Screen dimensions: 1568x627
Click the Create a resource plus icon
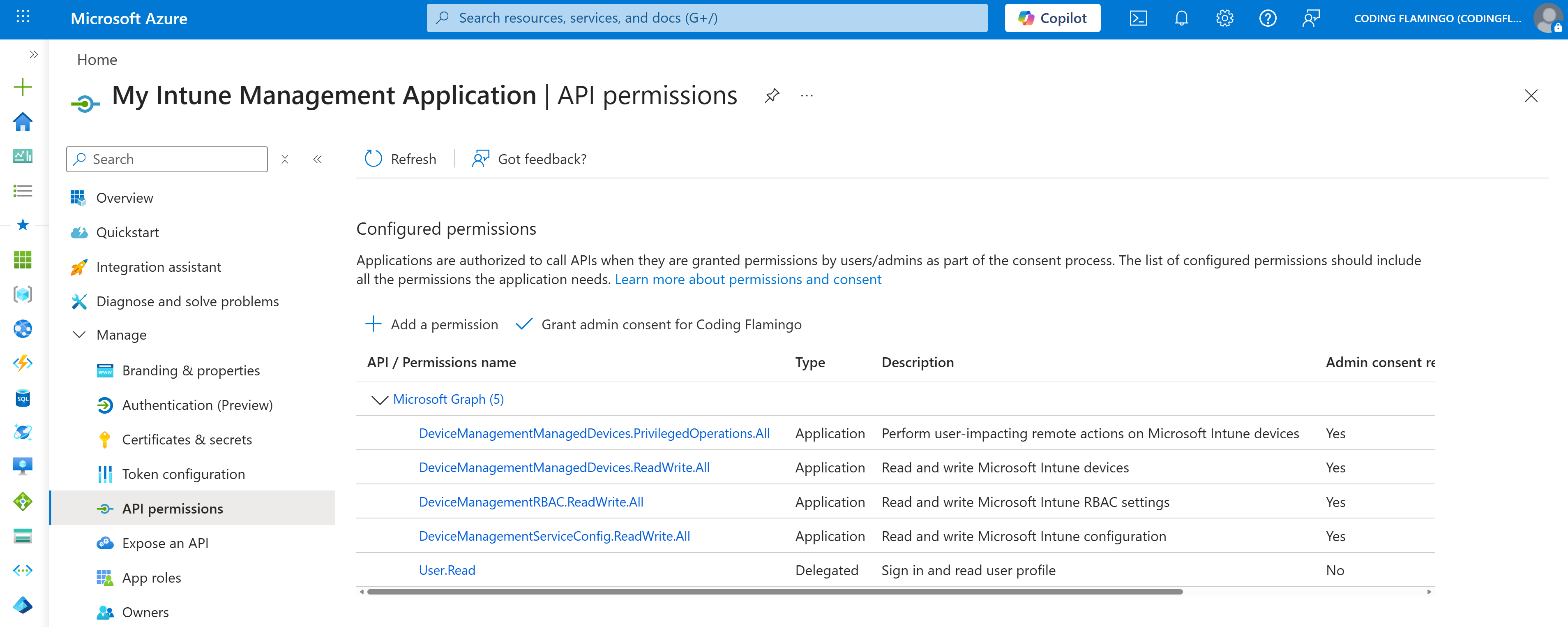tap(23, 86)
